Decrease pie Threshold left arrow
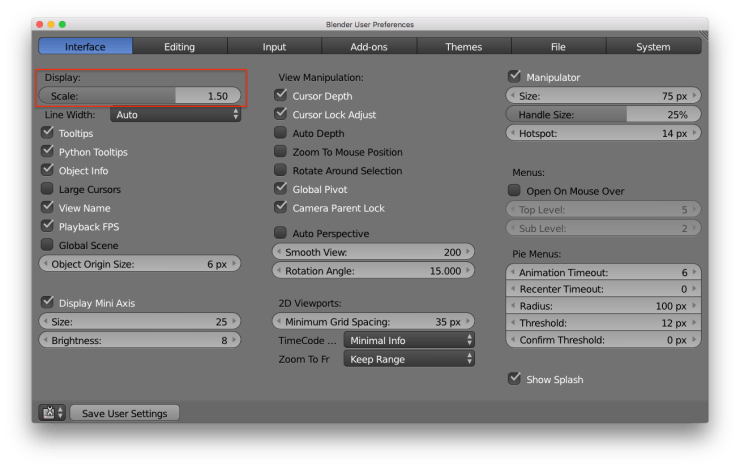 [x=513, y=323]
